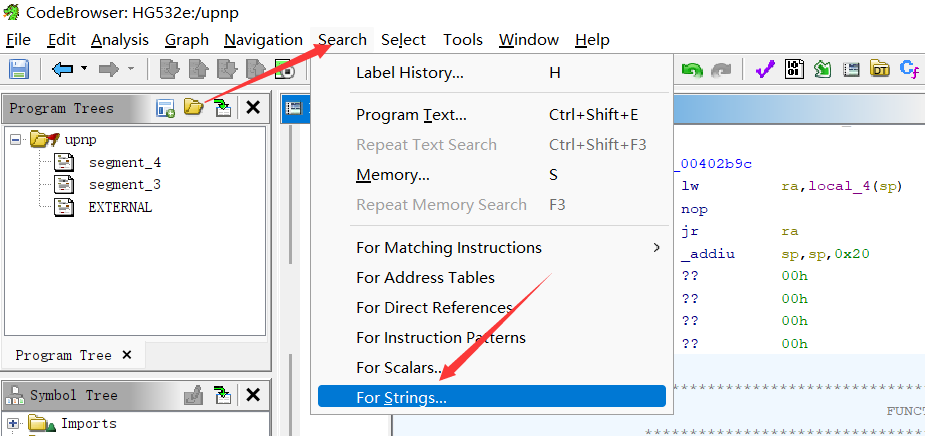Click green arrow icon beside the bytes icon
Screen dimensions: 925x436
pos(822,70)
